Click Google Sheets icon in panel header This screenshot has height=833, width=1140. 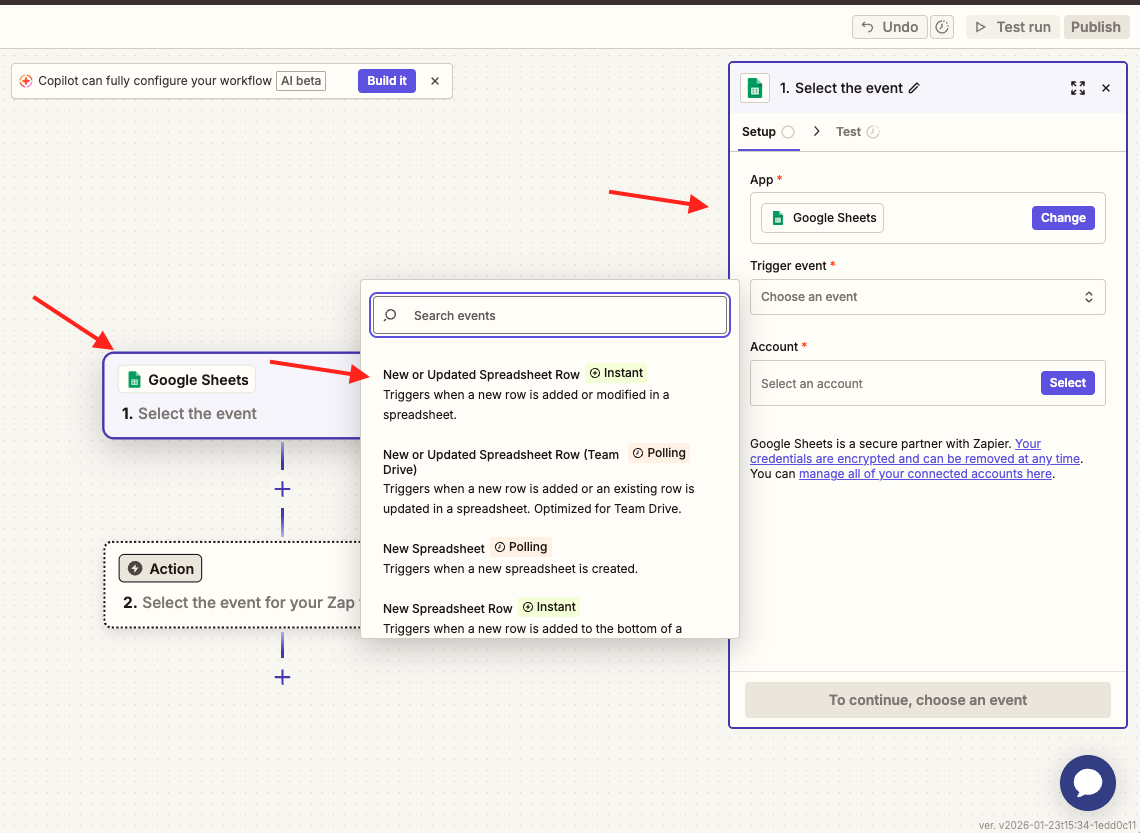pos(755,89)
